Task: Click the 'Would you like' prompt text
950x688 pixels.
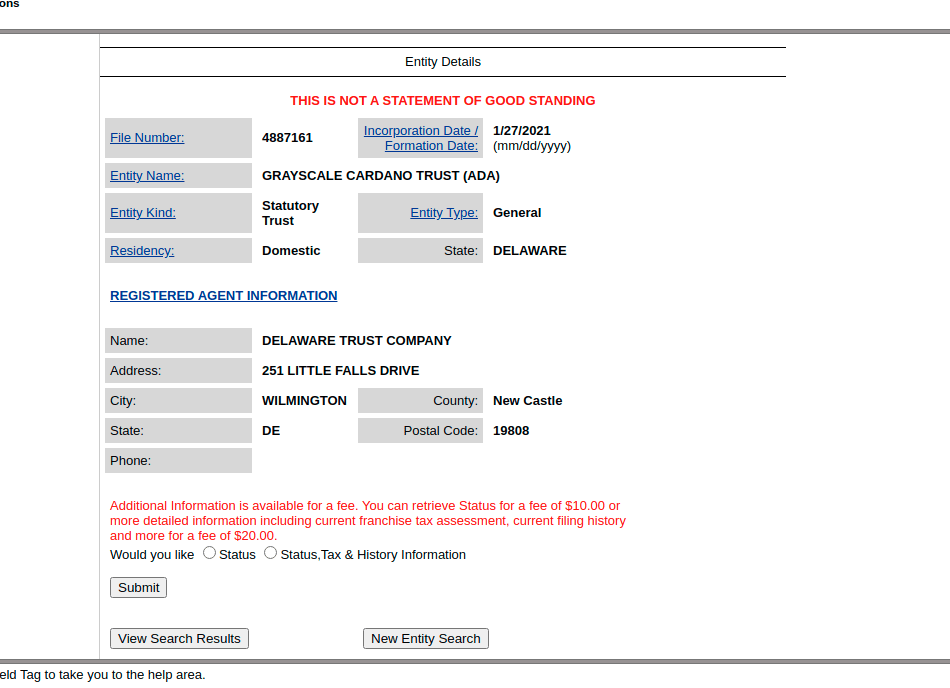Action: point(152,555)
